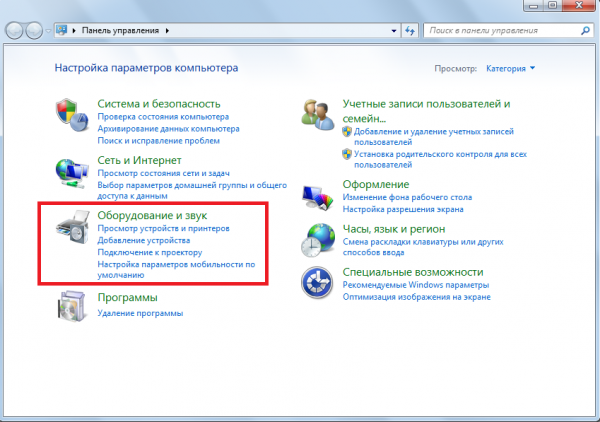
Task: Click the search magnifier icon
Action: click(x=585, y=31)
